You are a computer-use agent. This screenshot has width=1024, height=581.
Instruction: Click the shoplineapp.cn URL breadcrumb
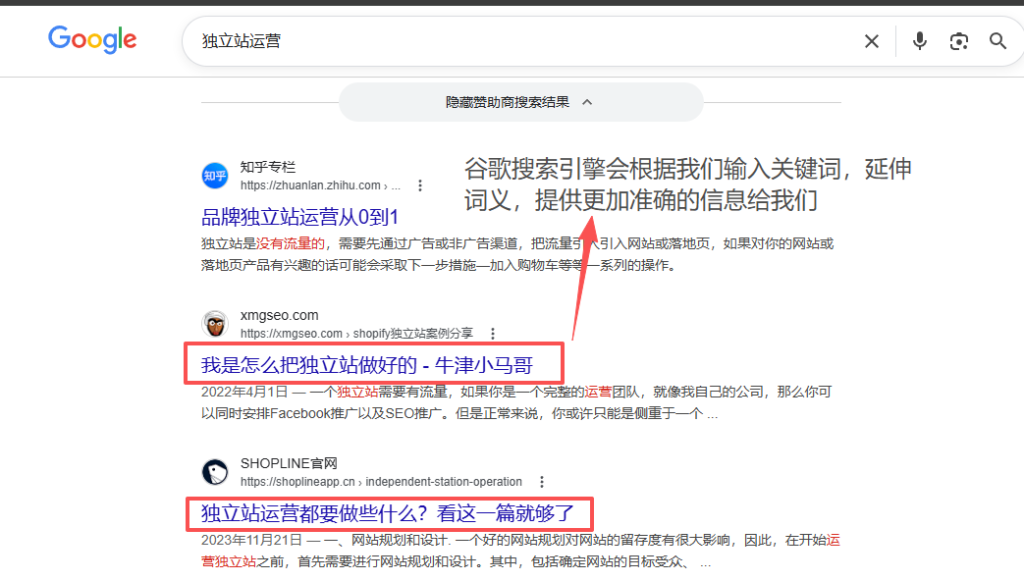(300, 482)
